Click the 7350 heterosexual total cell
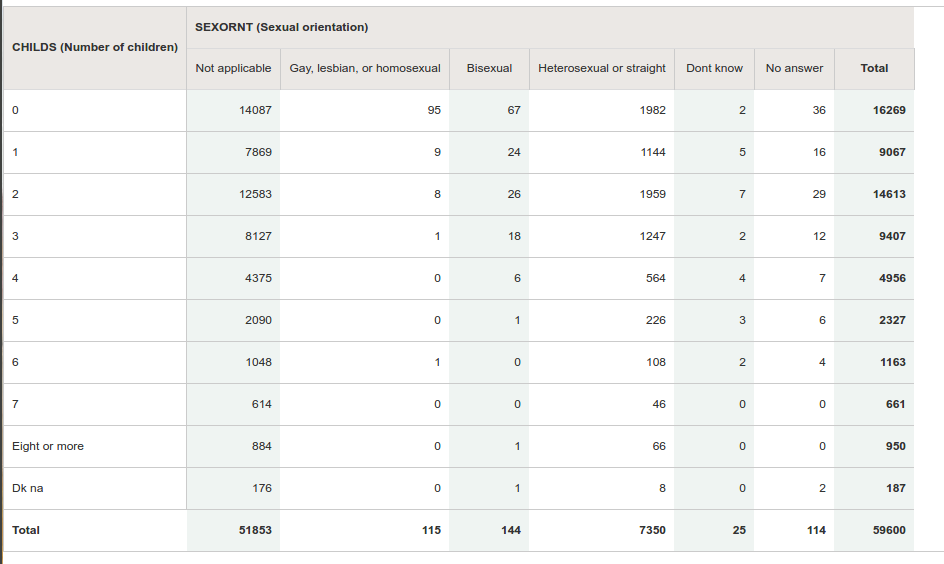 (653, 530)
